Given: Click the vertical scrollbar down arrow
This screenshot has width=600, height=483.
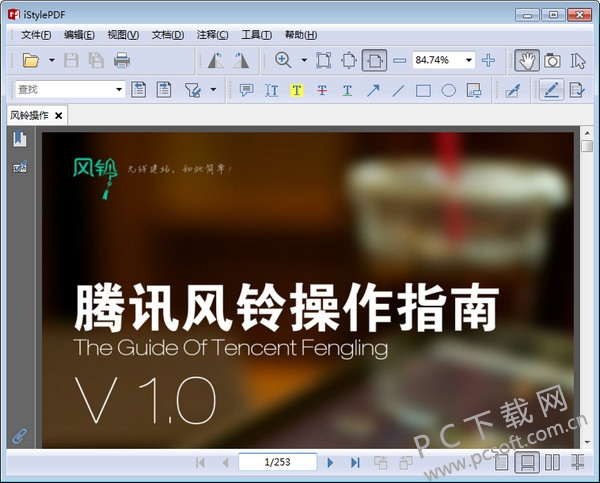Looking at the screenshot, I should pyautogui.click(x=587, y=442).
